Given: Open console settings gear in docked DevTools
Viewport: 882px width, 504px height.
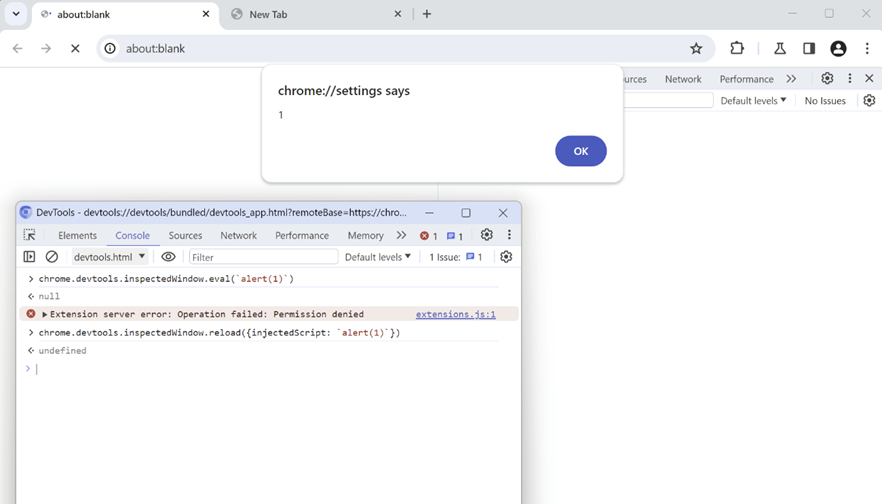Looking at the screenshot, I should tap(869, 100).
